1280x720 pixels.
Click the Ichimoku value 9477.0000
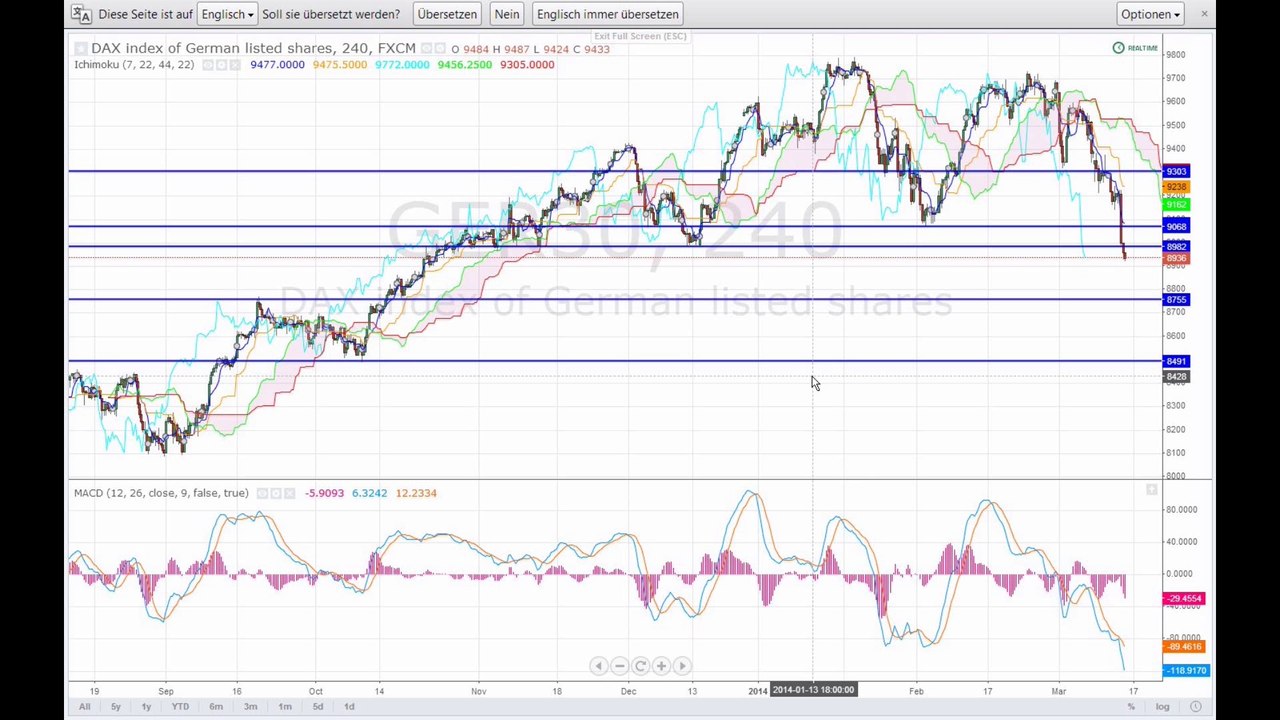(x=277, y=65)
